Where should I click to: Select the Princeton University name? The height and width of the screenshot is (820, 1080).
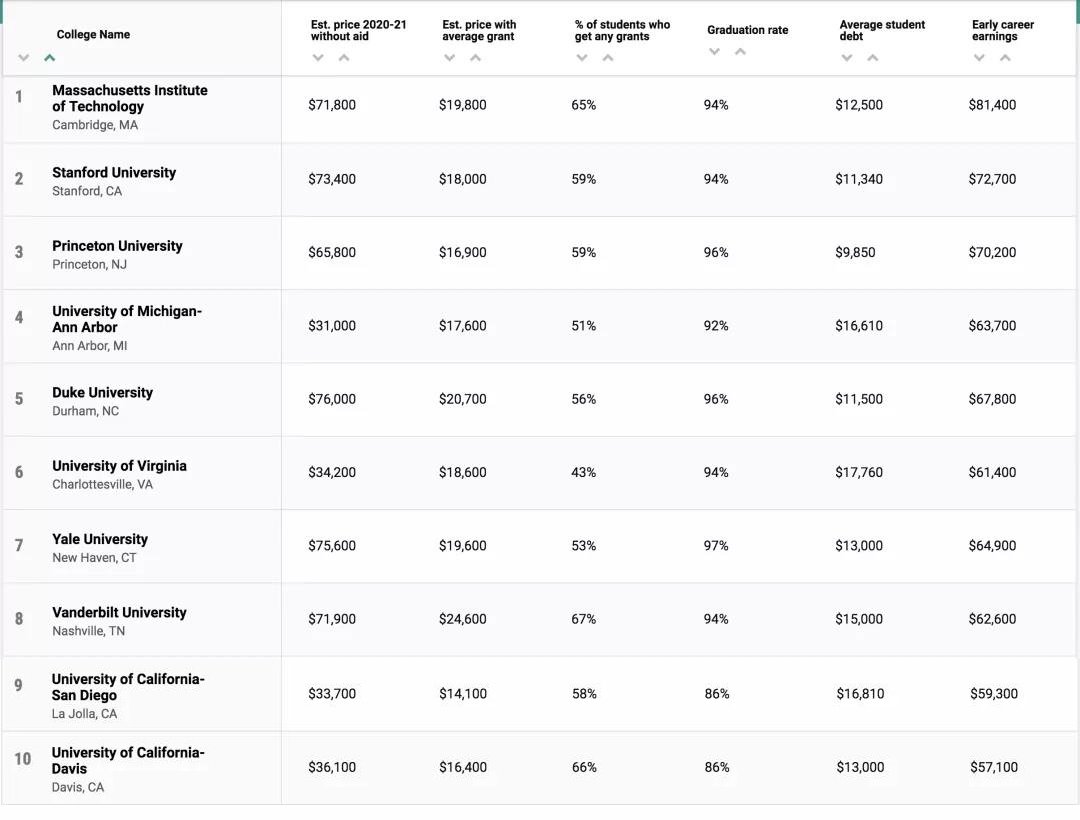[117, 246]
